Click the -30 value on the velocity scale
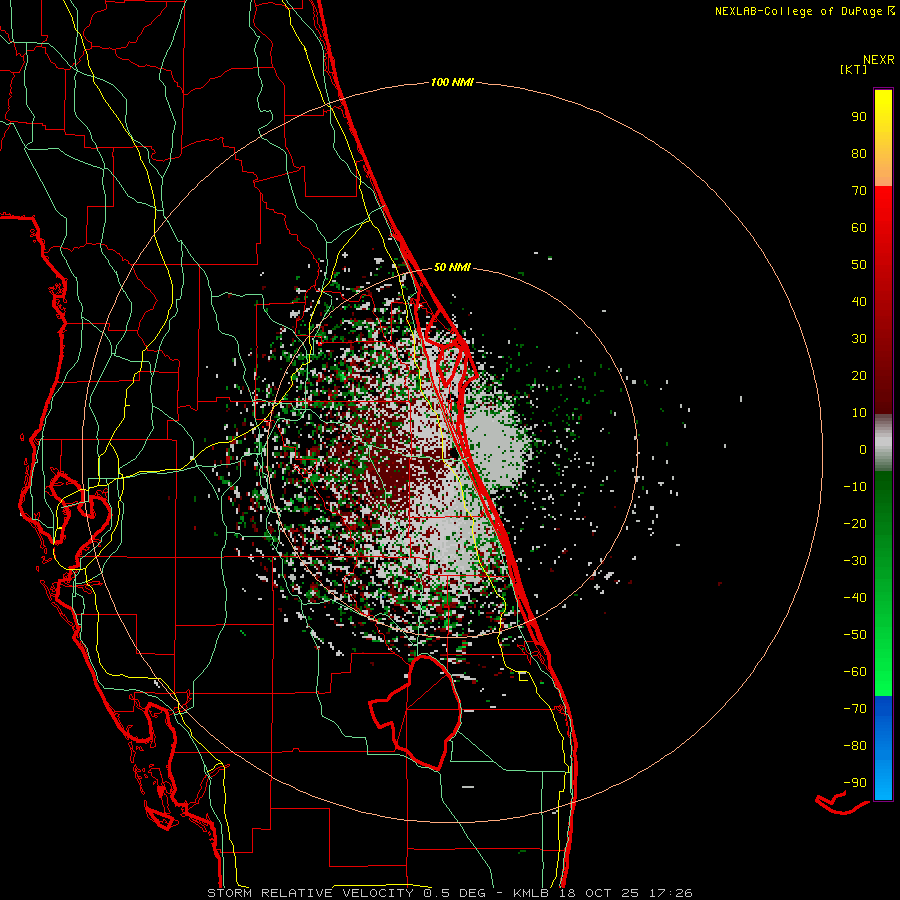 [855, 561]
